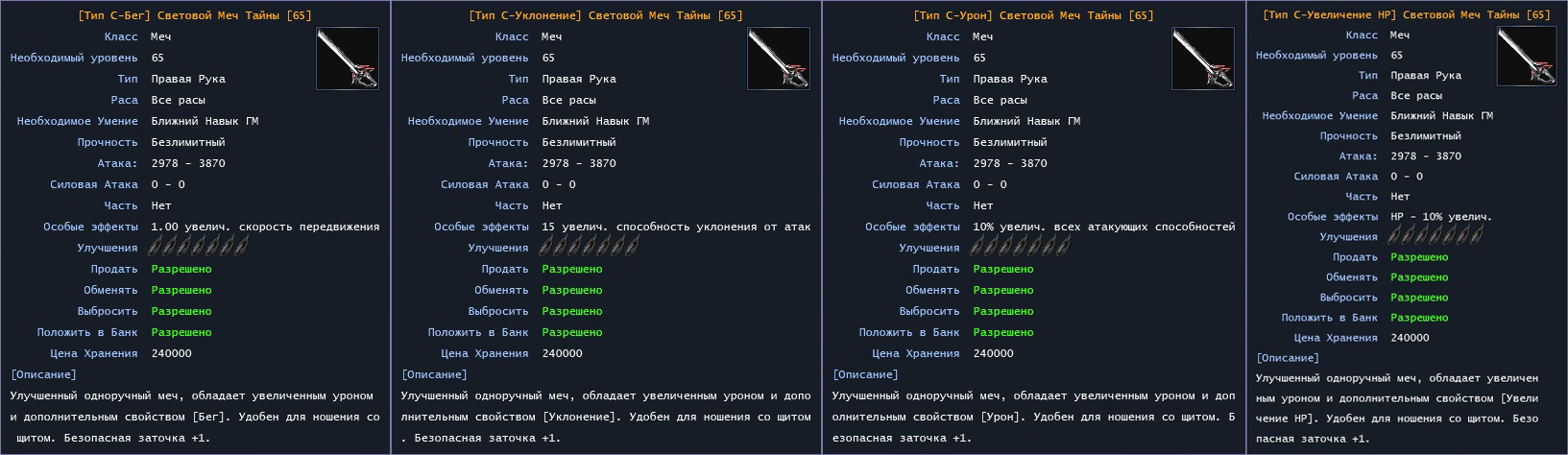This screenshot has height=455, width=1568.
Task: Click 'Все расы' race value in Увеличение HP tooltip
Action: [1416, 95]
